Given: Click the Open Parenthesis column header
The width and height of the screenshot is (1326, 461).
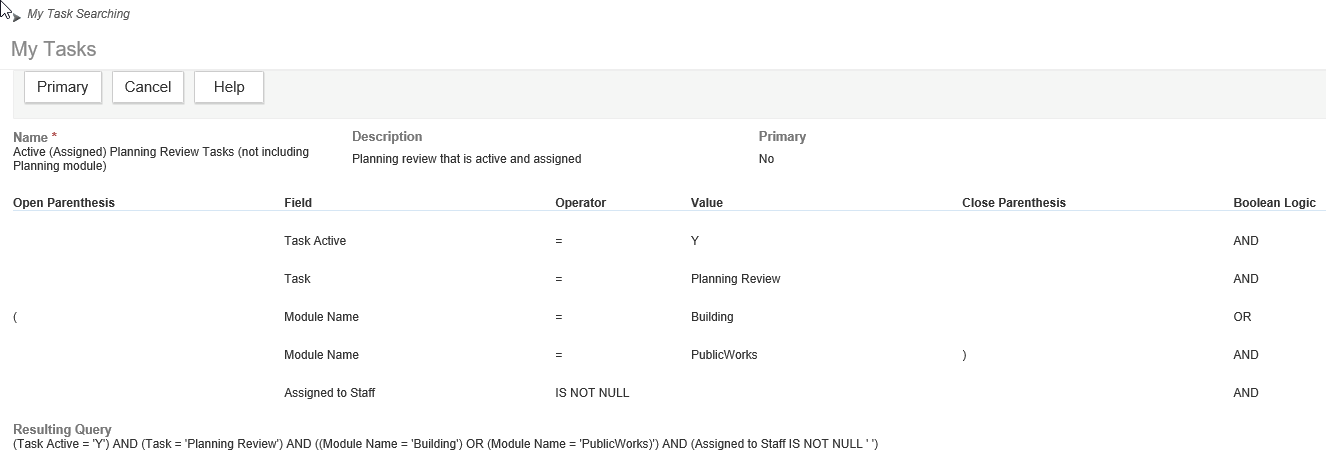Looking at the screenshot, I should tap(64, 203).
